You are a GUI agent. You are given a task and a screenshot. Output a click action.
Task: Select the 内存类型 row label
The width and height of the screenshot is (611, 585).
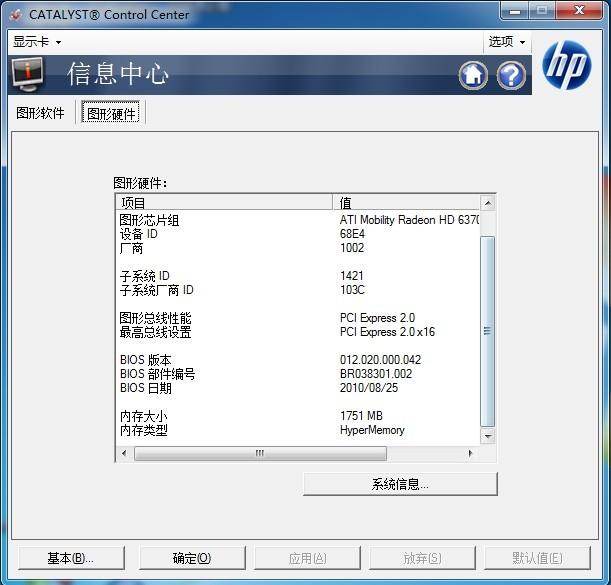(143, 430)
